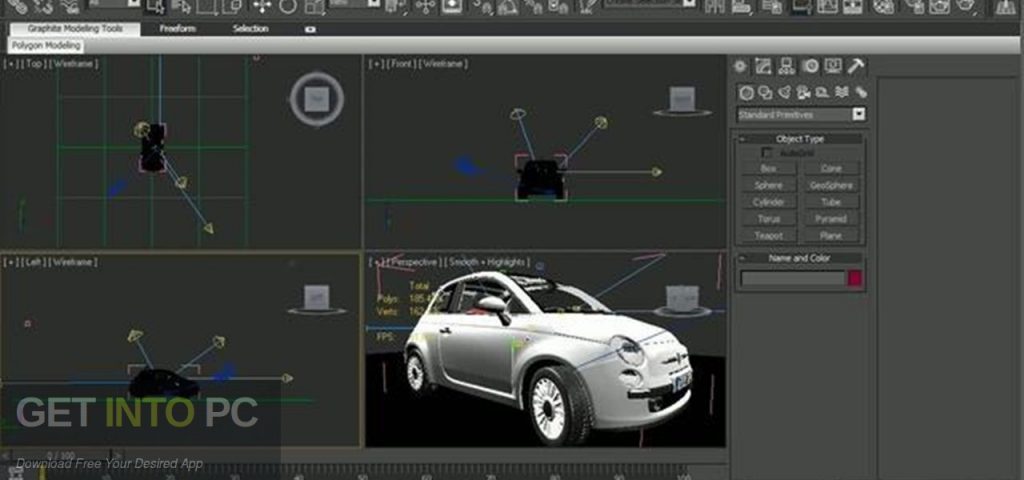The width and height of the screenshot is (1024, 480).
Task: Enable the AutoGrid checkbox
Action: pos(767,153)
